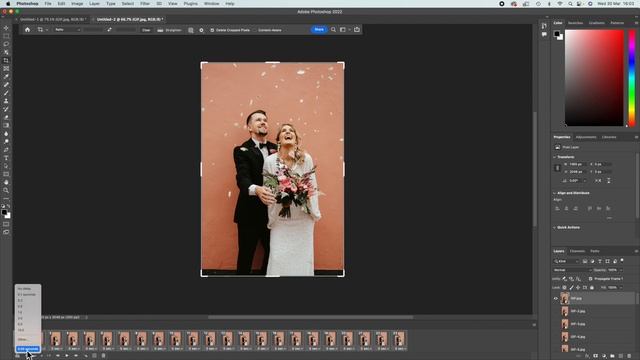Click the foreground color swatch in toolbar
Screen dimensions: 640x360
pyautogui.click(x=4, y=213)
